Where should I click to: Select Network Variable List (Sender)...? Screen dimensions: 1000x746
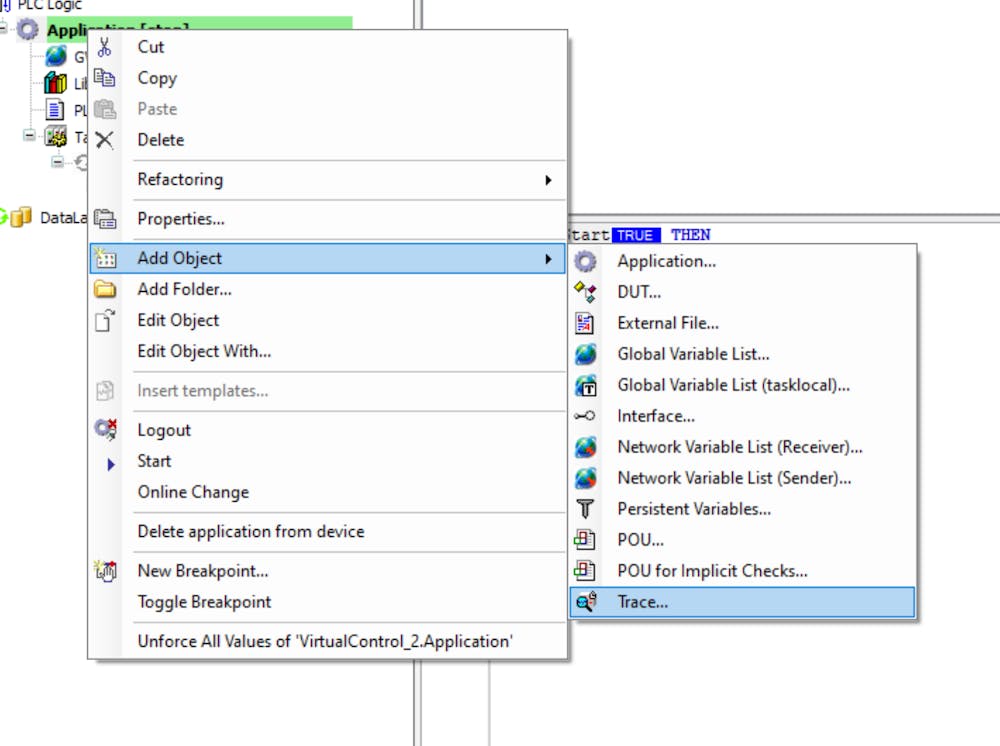(x=734, y=478)
